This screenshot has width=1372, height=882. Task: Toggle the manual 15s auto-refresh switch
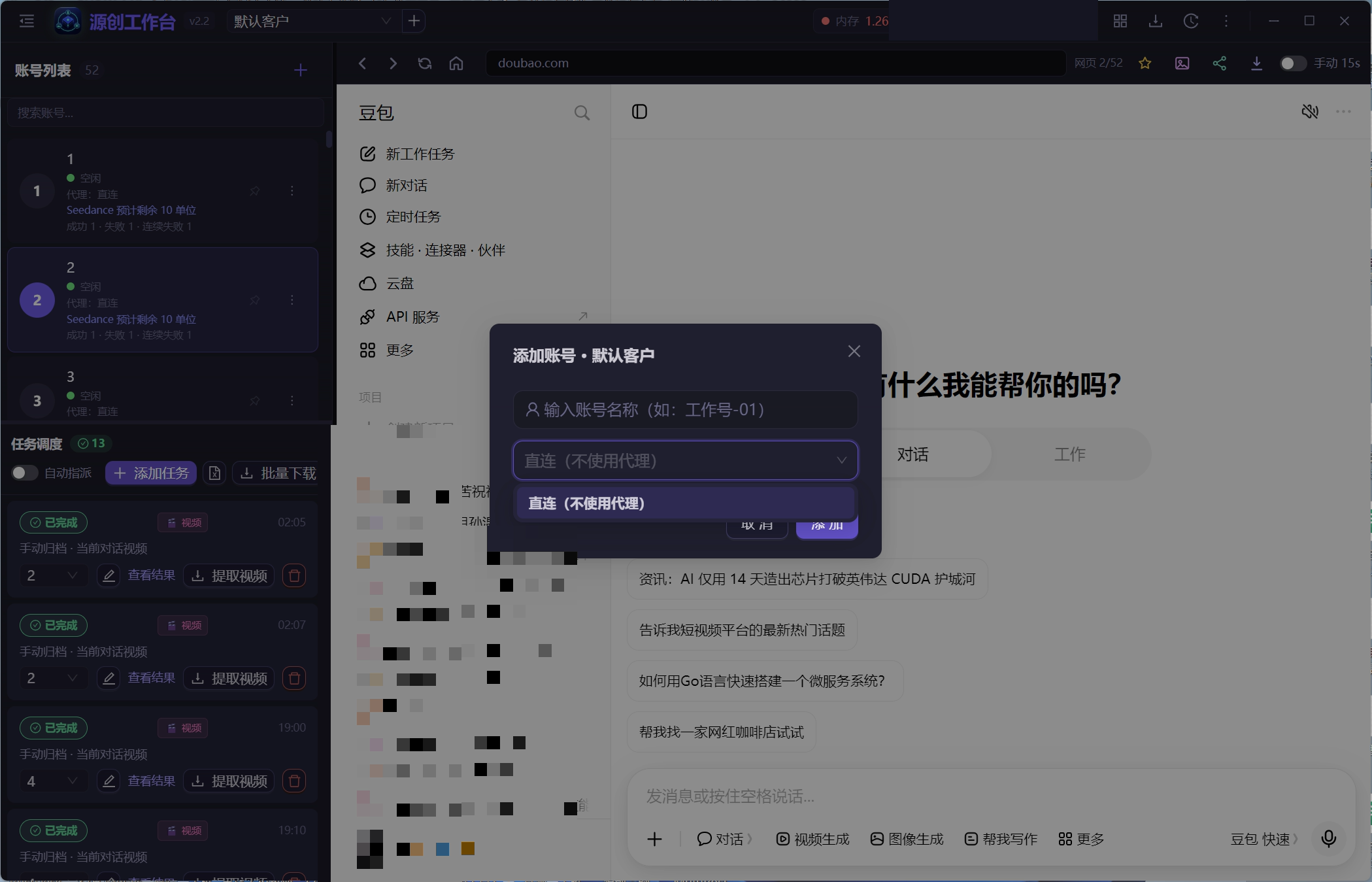click(x=1292, y=63)
